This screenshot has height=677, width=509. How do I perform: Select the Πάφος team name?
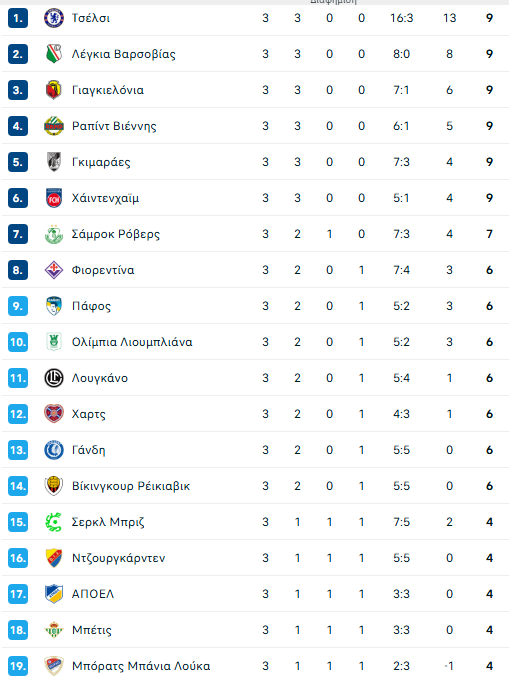(x=91, y=306)
